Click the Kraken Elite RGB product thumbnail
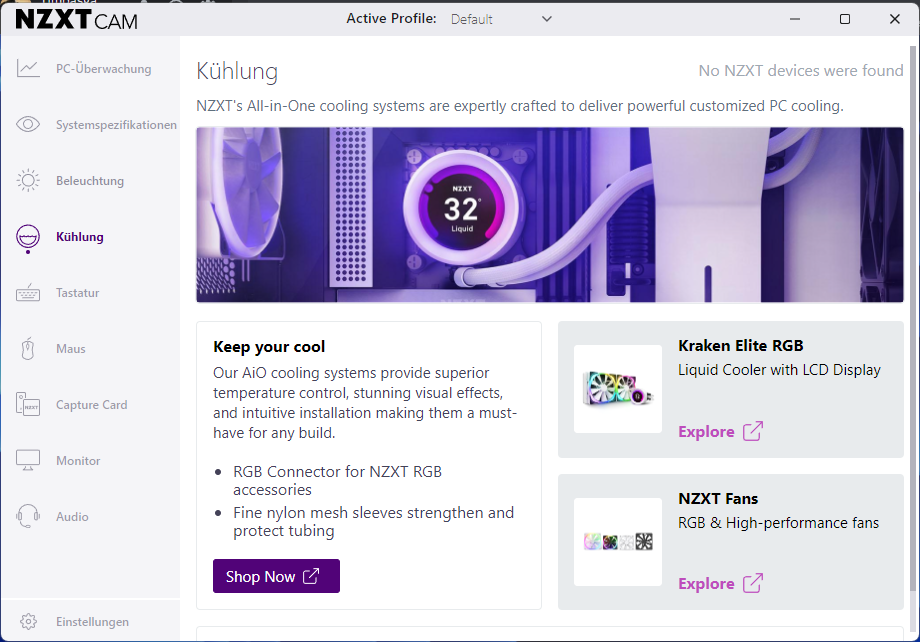This screenshot has height=642, width=920. (x=618, y=389)
